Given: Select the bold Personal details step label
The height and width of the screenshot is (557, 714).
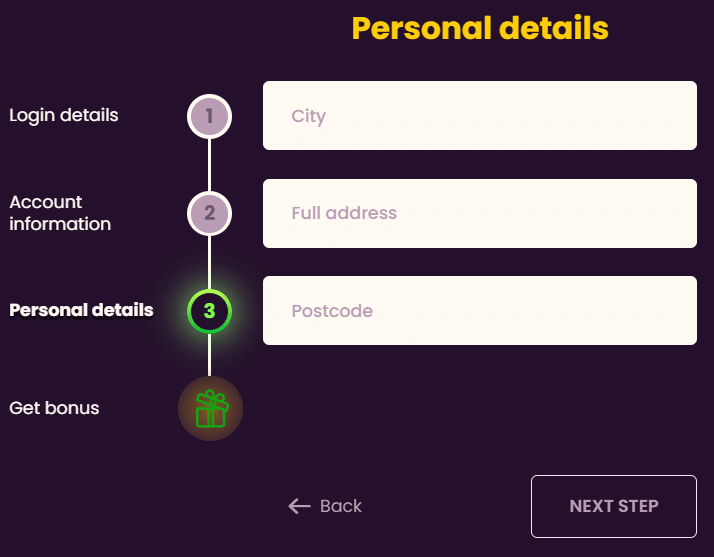Looking at the screenshot, I should pyautogui.click(x=82, y=310).
